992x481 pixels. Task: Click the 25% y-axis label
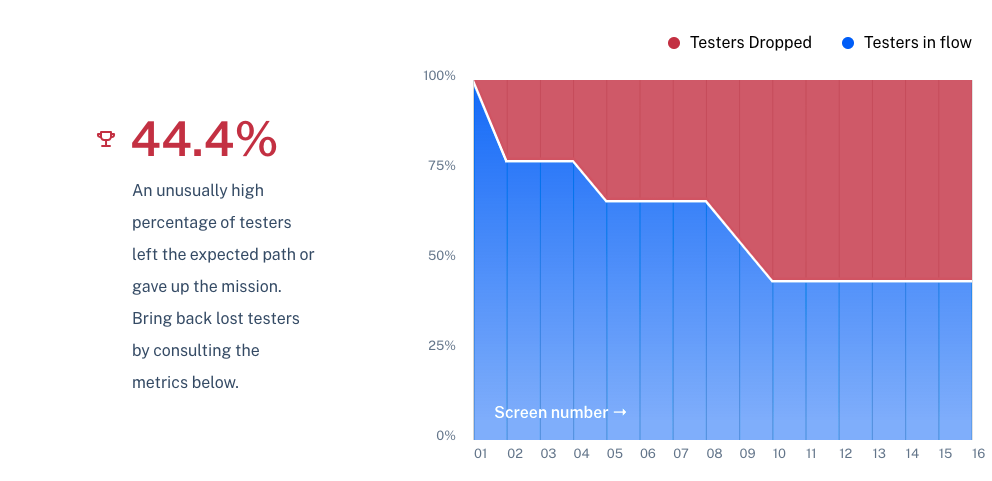[x=442, y=346]
